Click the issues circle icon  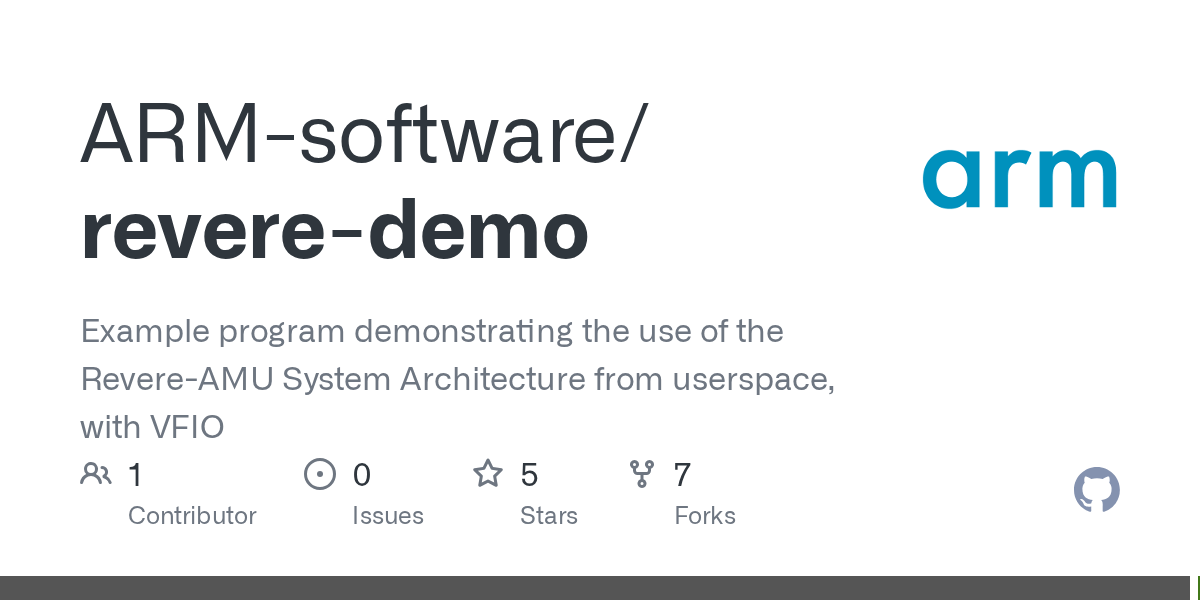(320, 473)
